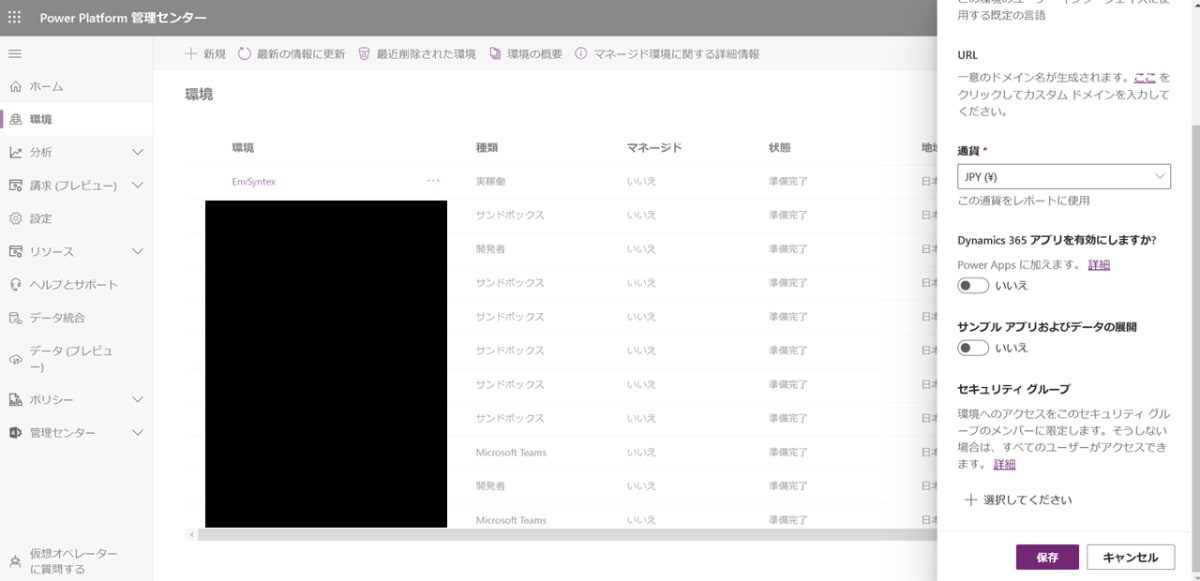
Task: Expand the 管理センター sidebar section chevron
Action: 138,433
